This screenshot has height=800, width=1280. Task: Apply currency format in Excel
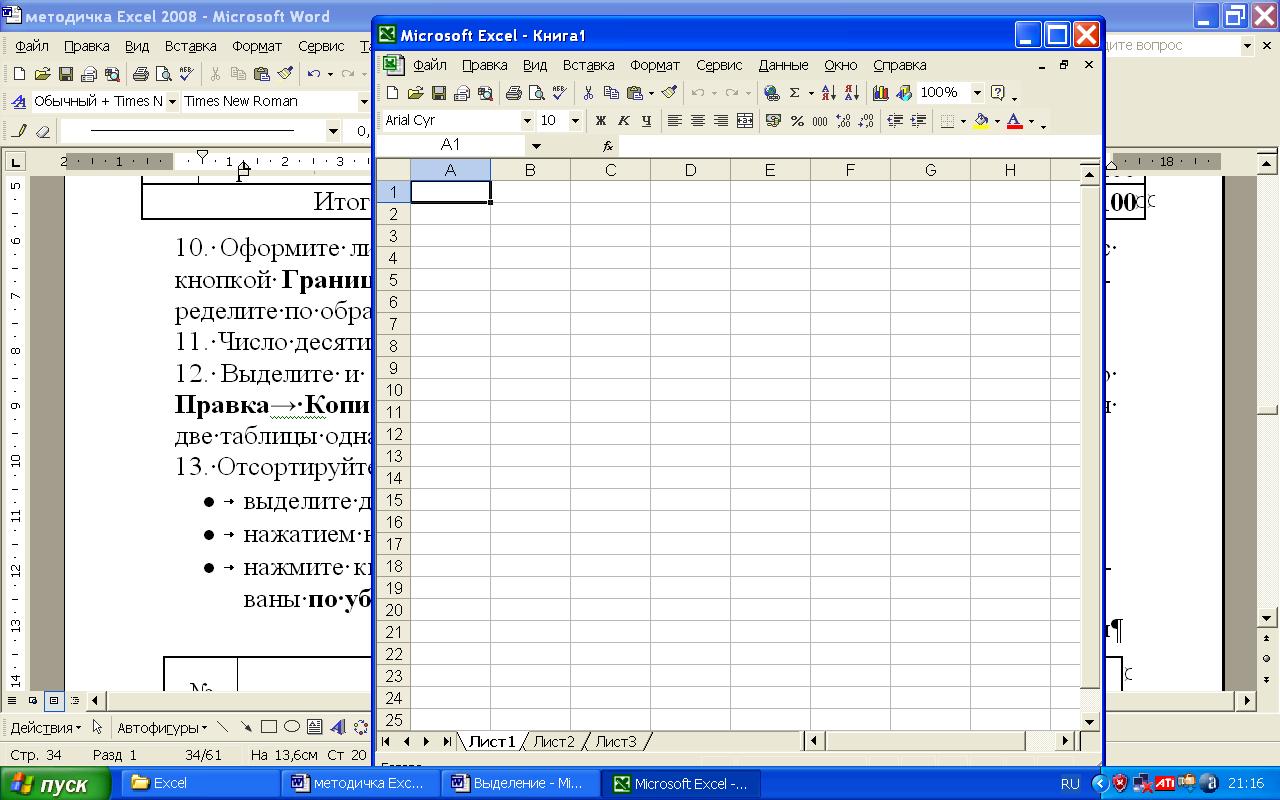[773, 121]
